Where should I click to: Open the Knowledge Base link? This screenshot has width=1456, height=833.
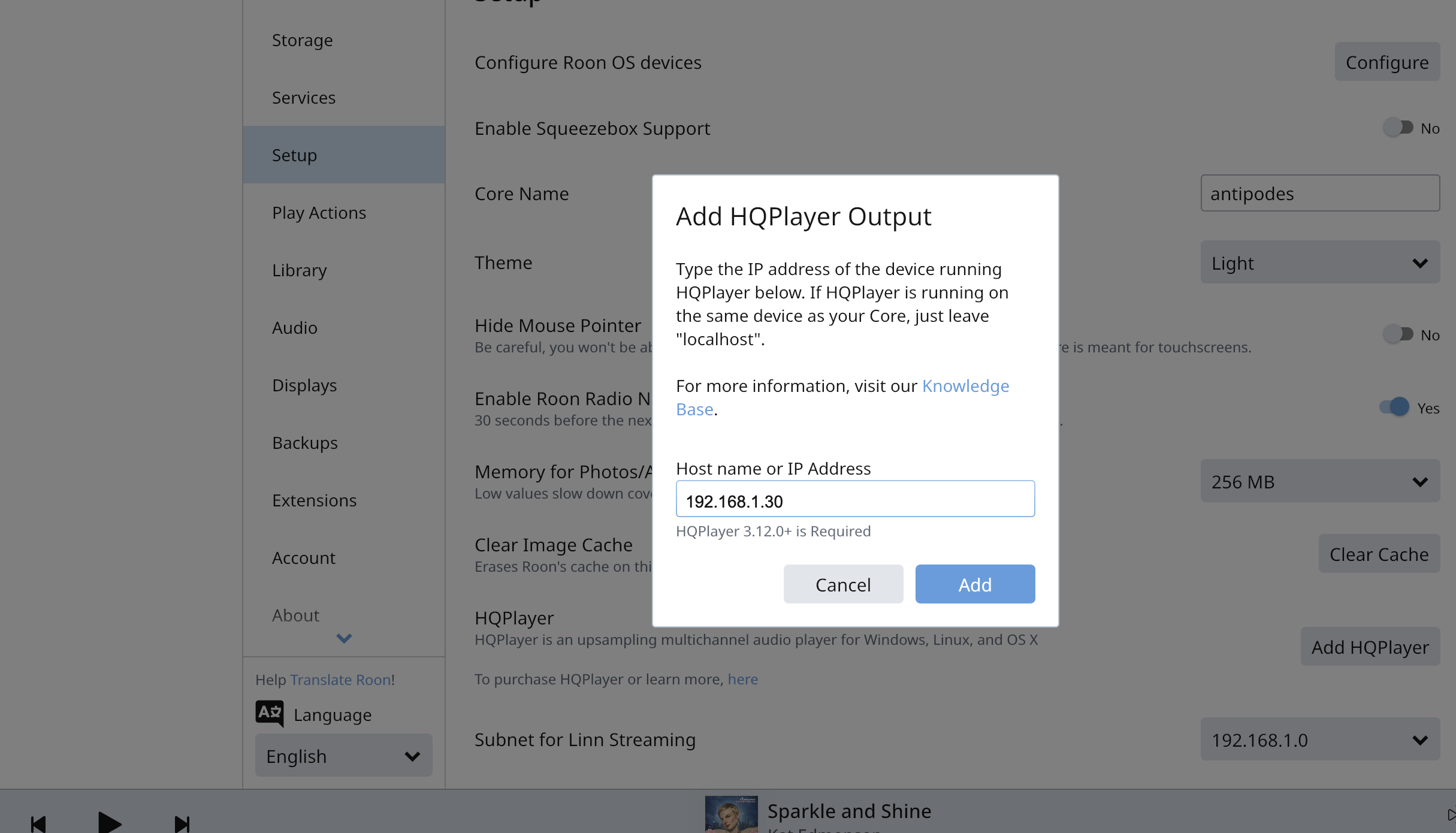(965, 386)
